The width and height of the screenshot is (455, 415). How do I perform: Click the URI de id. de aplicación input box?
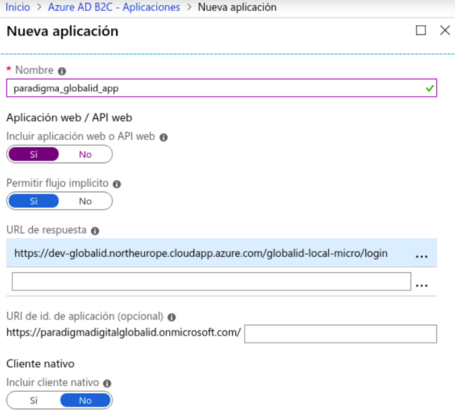pos(340,334)
